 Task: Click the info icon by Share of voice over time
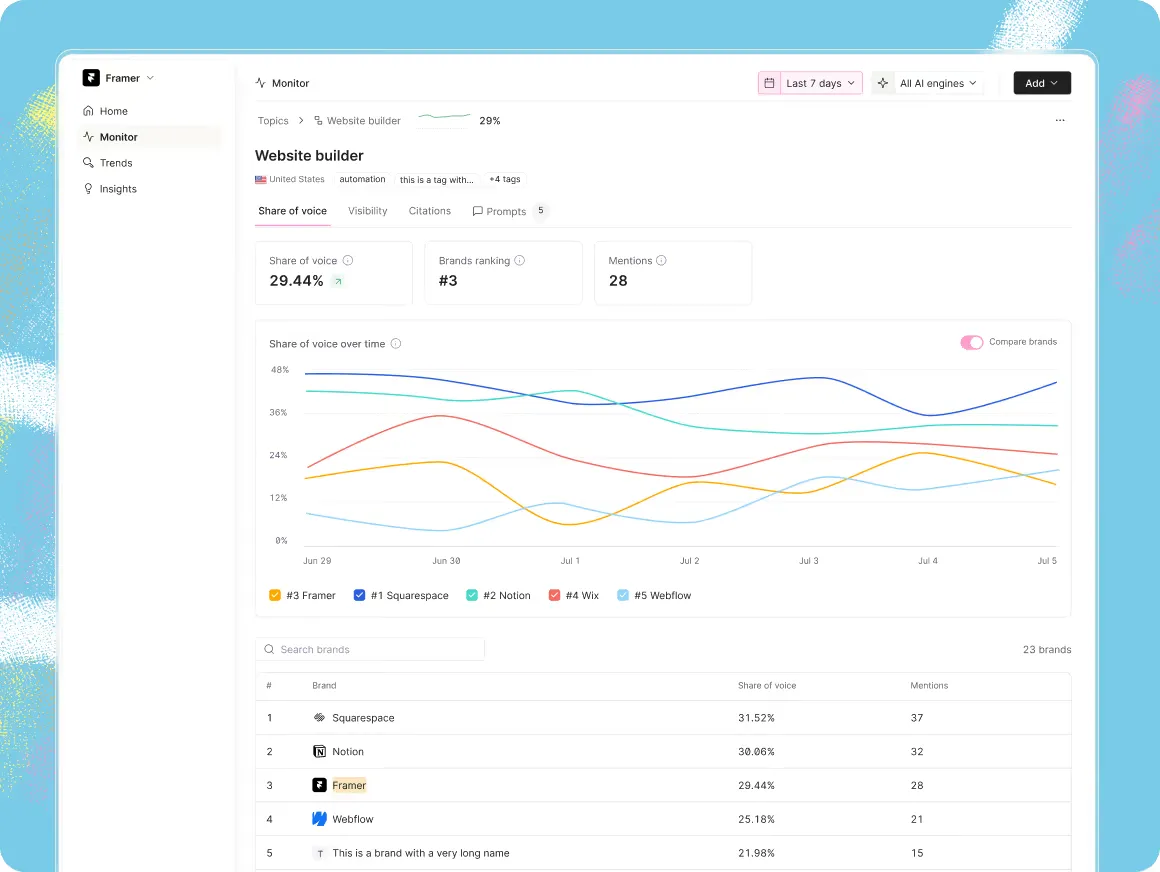[396, 343]
